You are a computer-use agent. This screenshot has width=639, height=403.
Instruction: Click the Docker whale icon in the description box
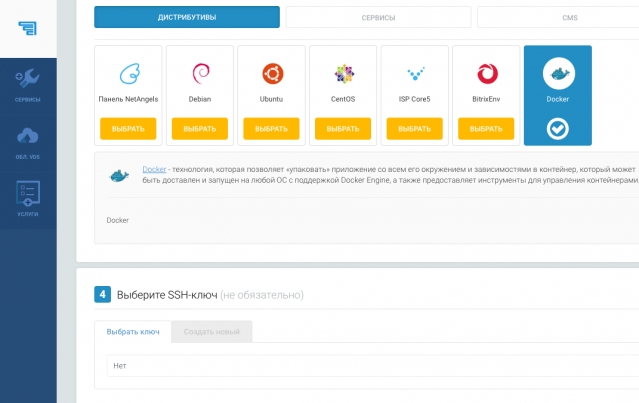pos(119,176)
